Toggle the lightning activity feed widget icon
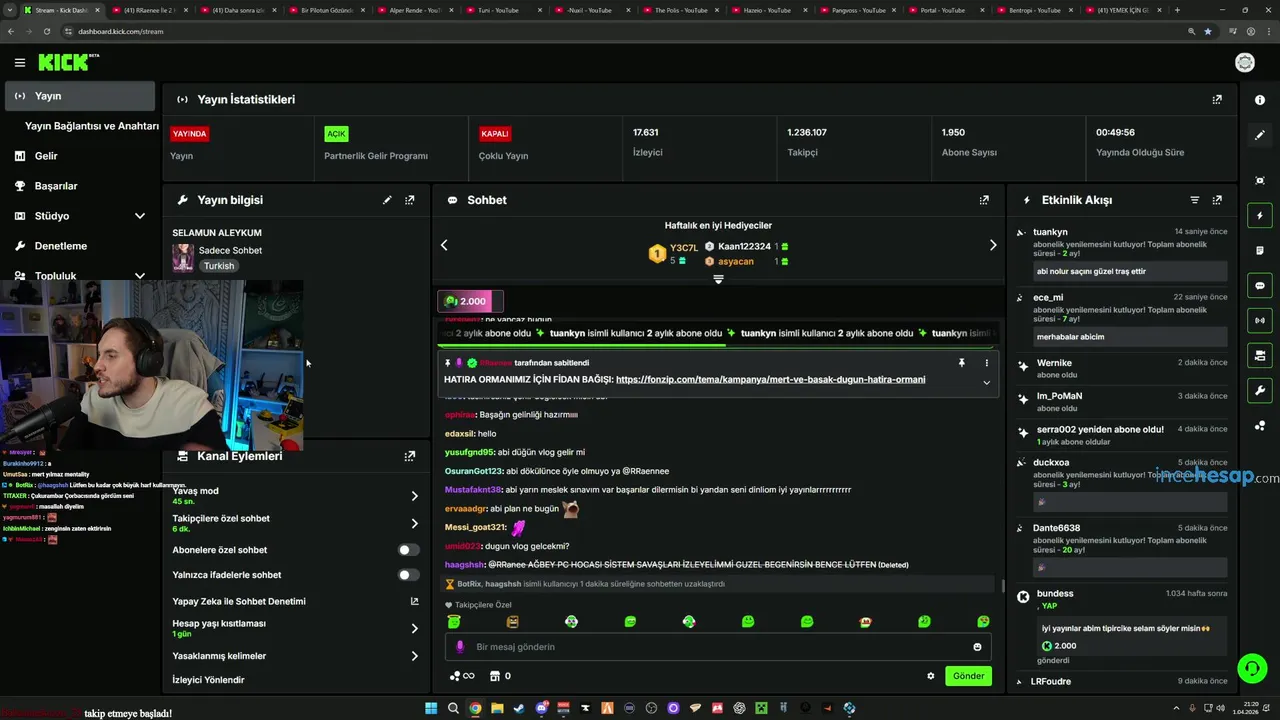Screen dimensions: 1280x720 click(1260, 215)
